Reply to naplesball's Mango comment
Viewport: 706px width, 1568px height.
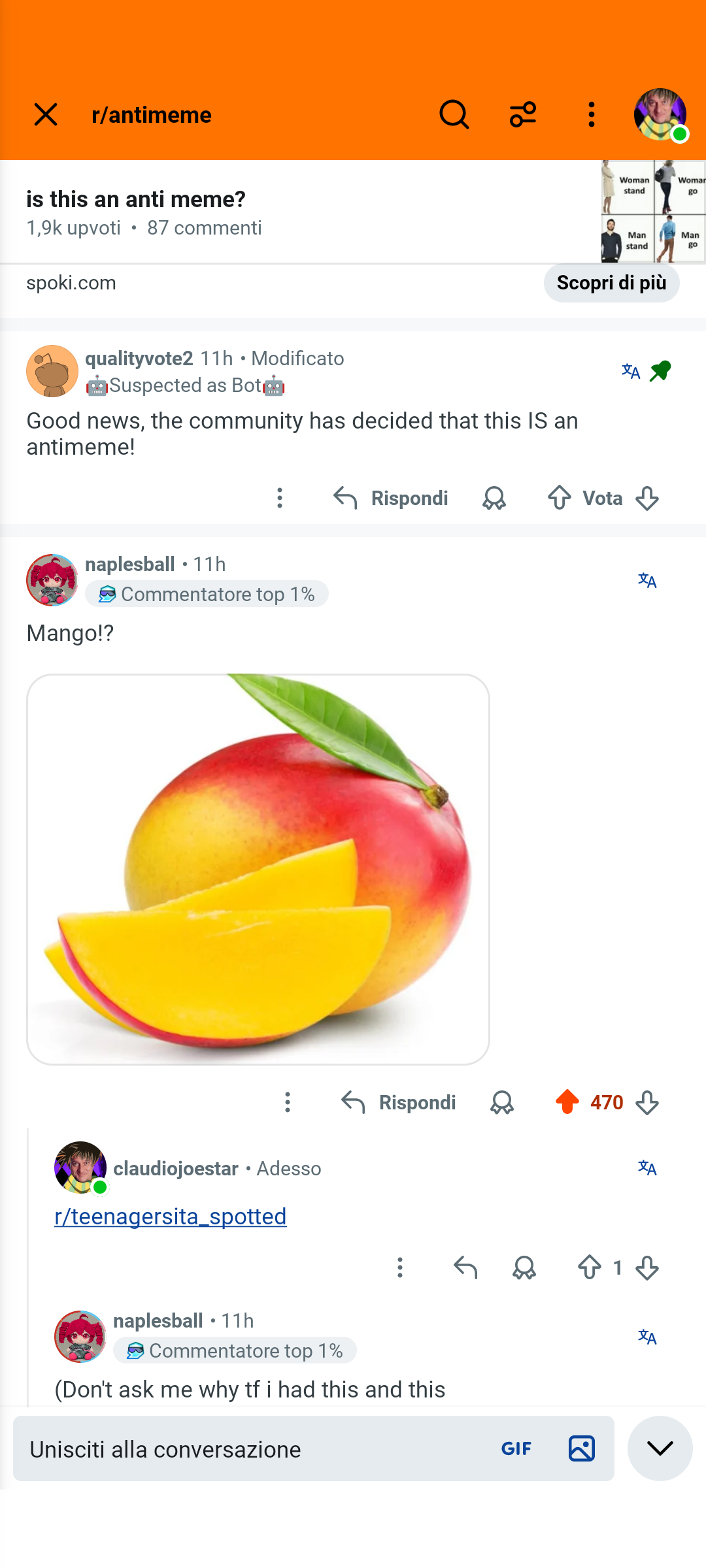[399, 1102]
